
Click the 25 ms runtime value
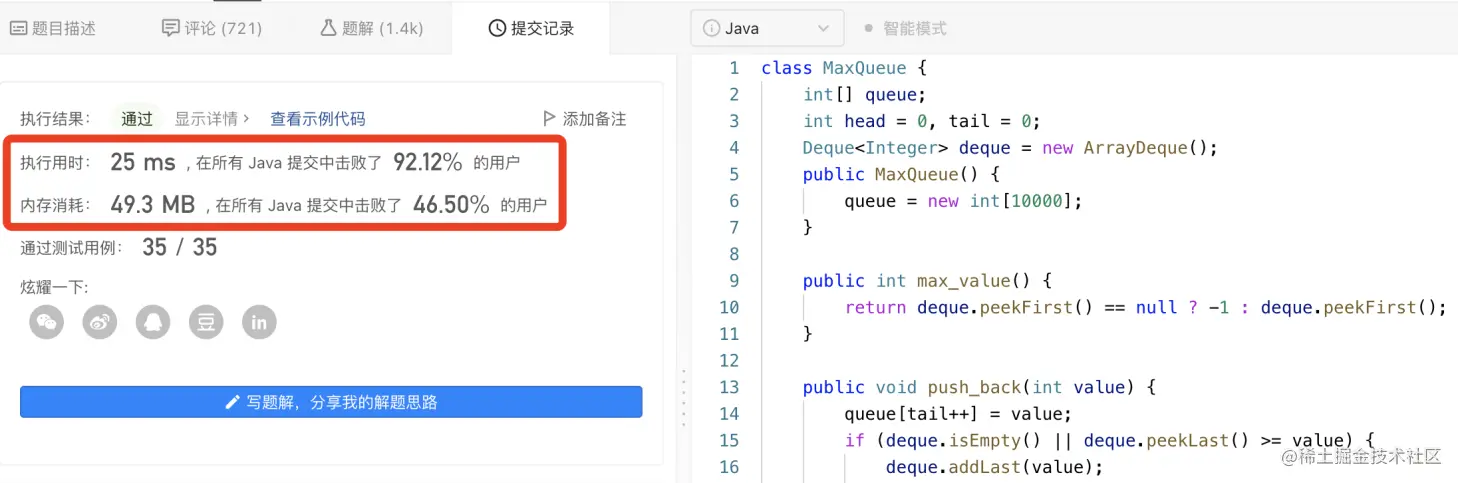click(x=143, y=162)
